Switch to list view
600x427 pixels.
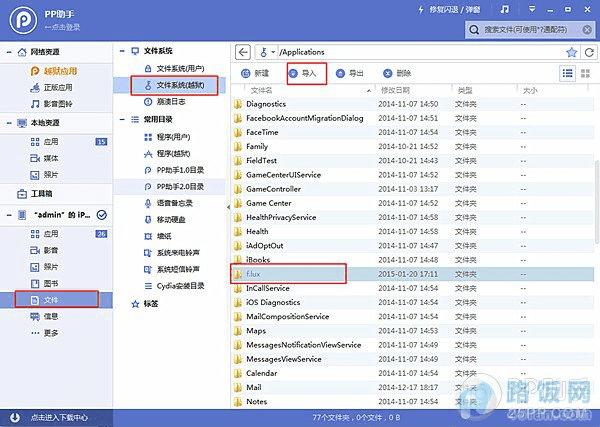pos(567,73)
